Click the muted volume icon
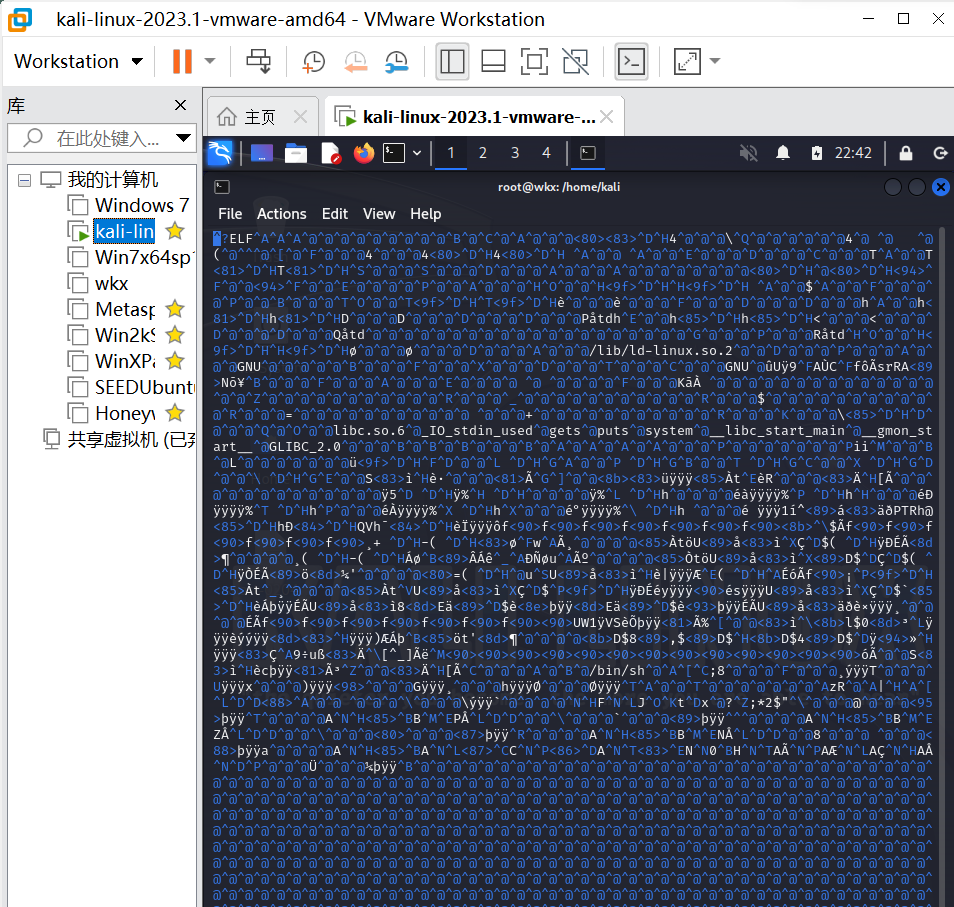This screenshot has width=954, height=907. click(x=748, y=153)
